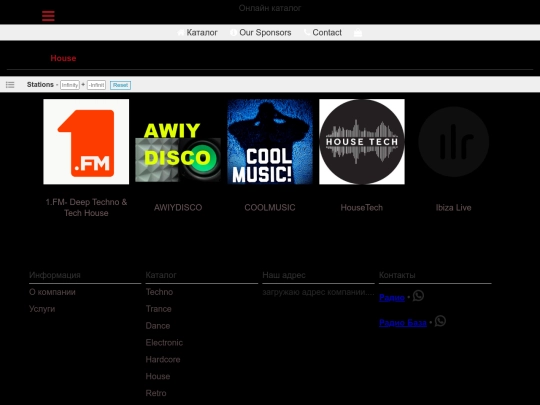Click the Информация footer heading
The width and height of the screenshot is (540, 405).
click(x=55, y=275)
